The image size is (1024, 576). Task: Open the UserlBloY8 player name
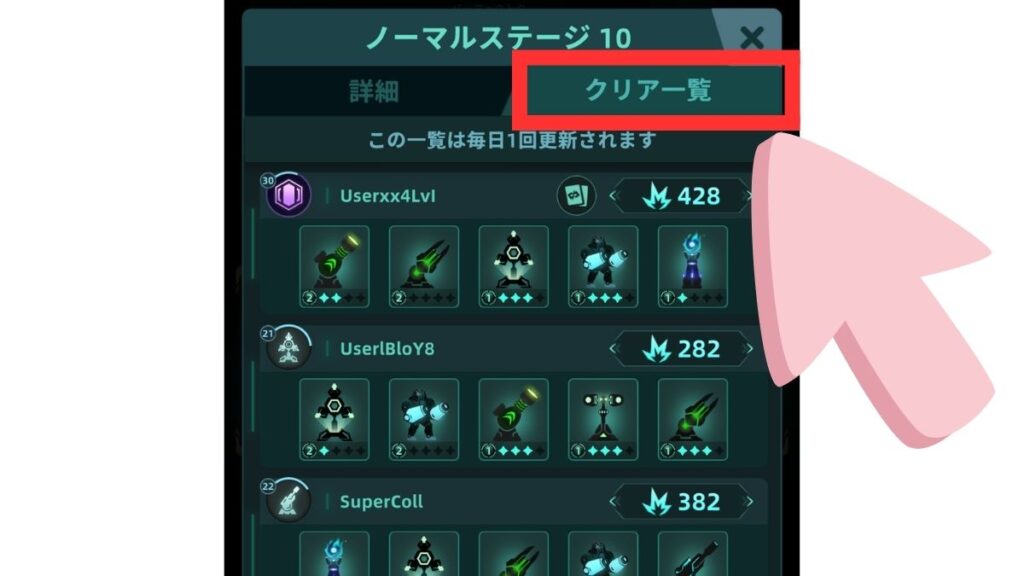coord(387,349)
